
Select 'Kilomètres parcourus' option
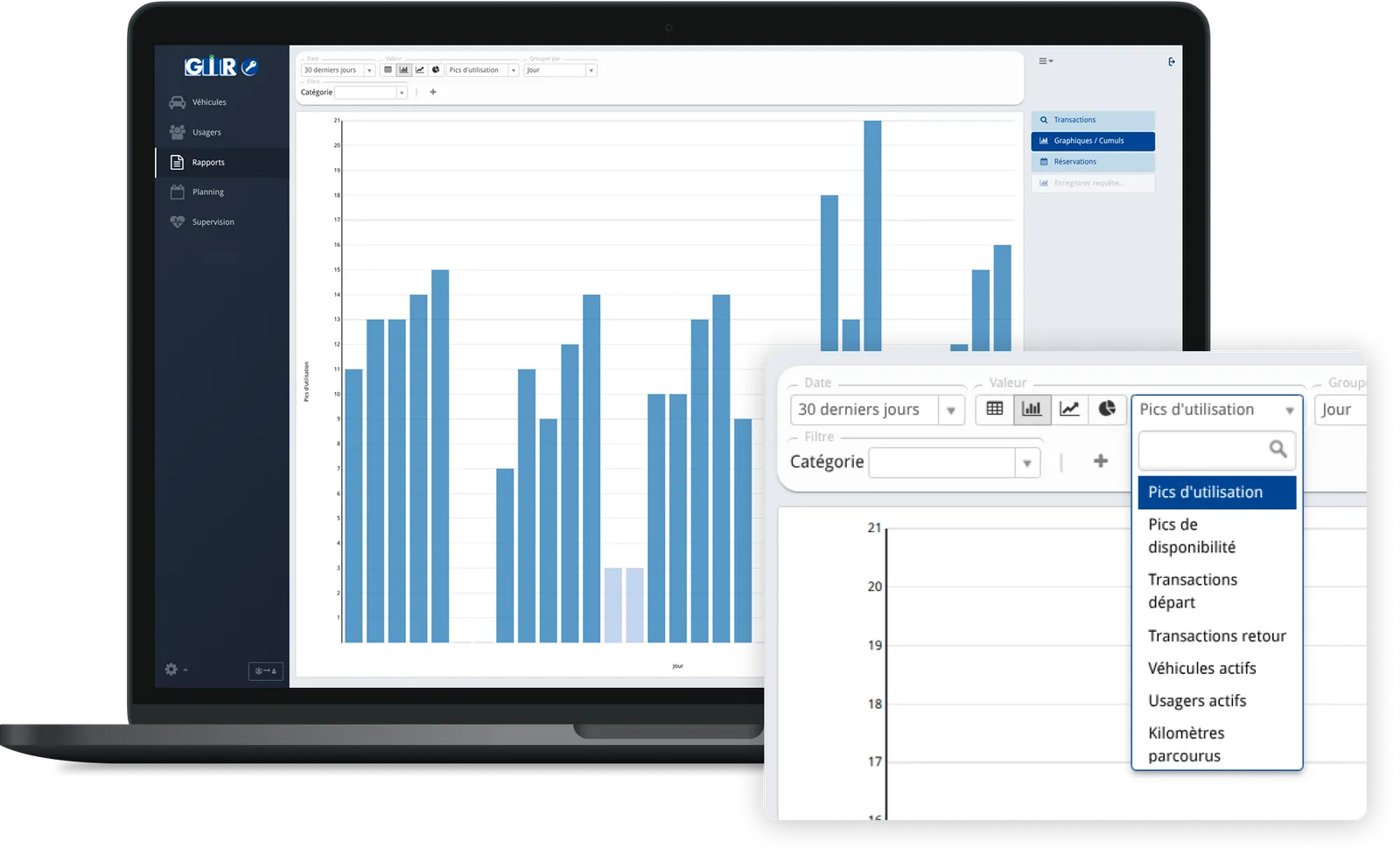click(1186, 744)
